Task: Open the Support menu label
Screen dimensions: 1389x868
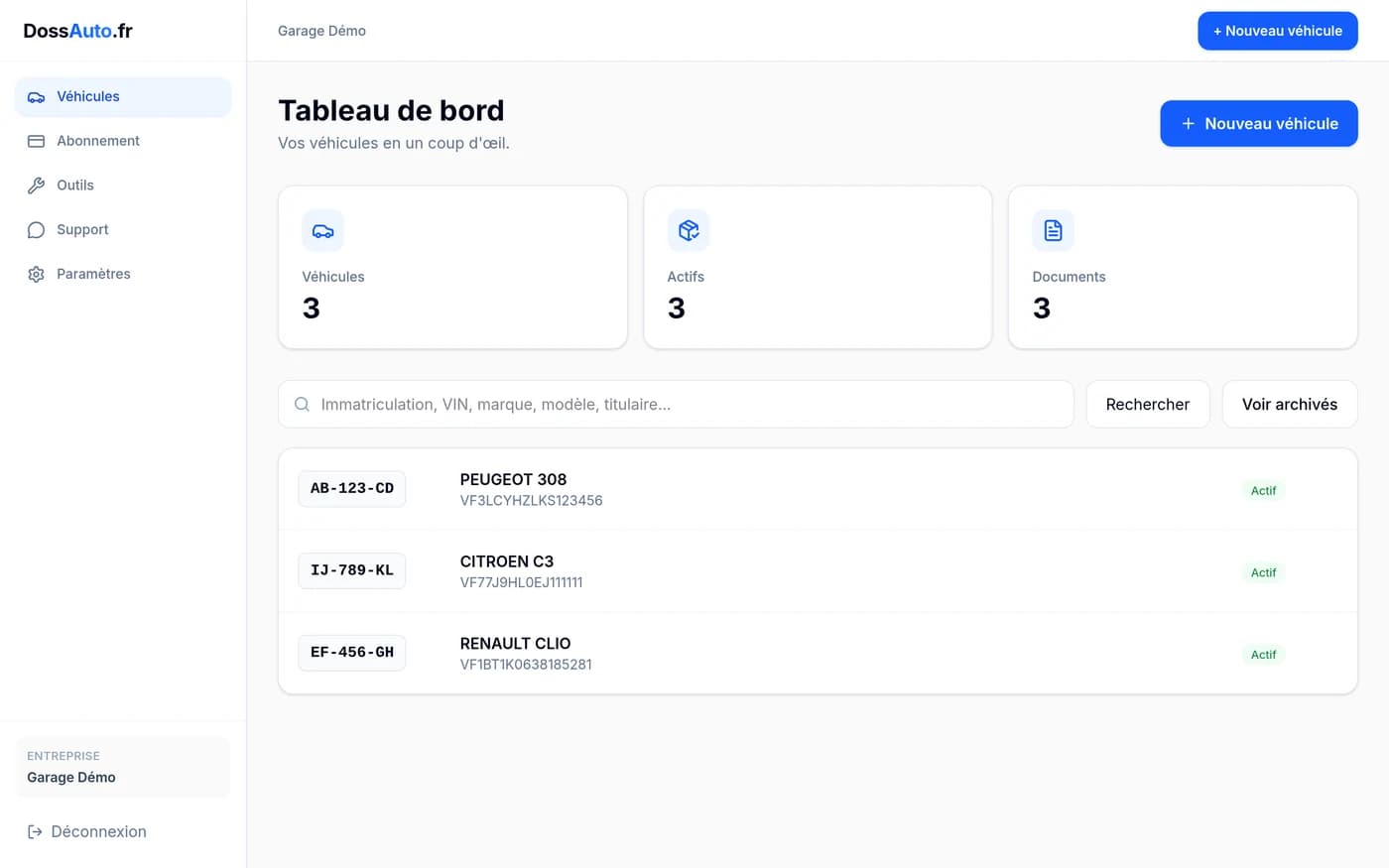Action: pyautogui.click(x=82, y=230)
